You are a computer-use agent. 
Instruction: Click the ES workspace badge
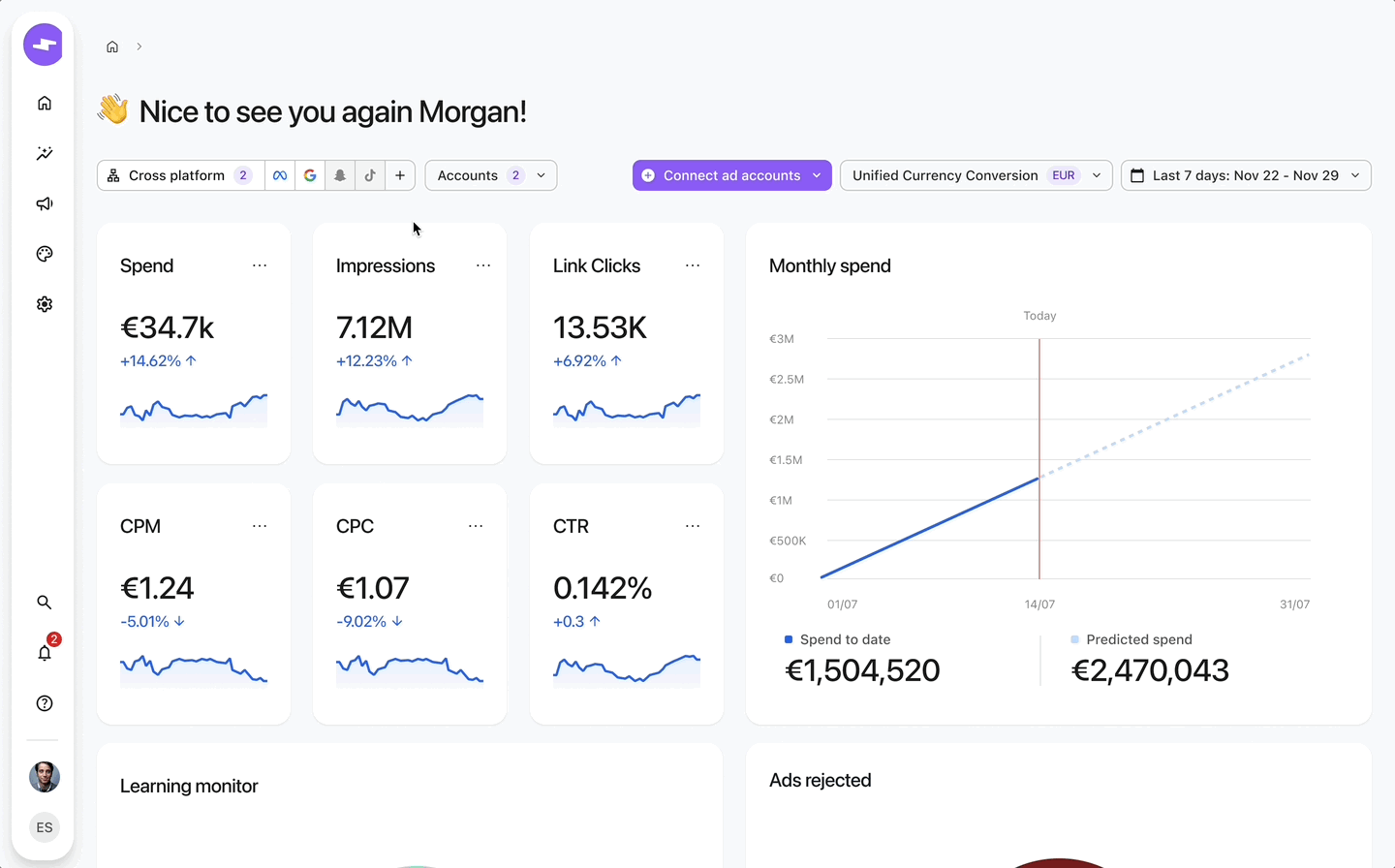coord(45,827)
